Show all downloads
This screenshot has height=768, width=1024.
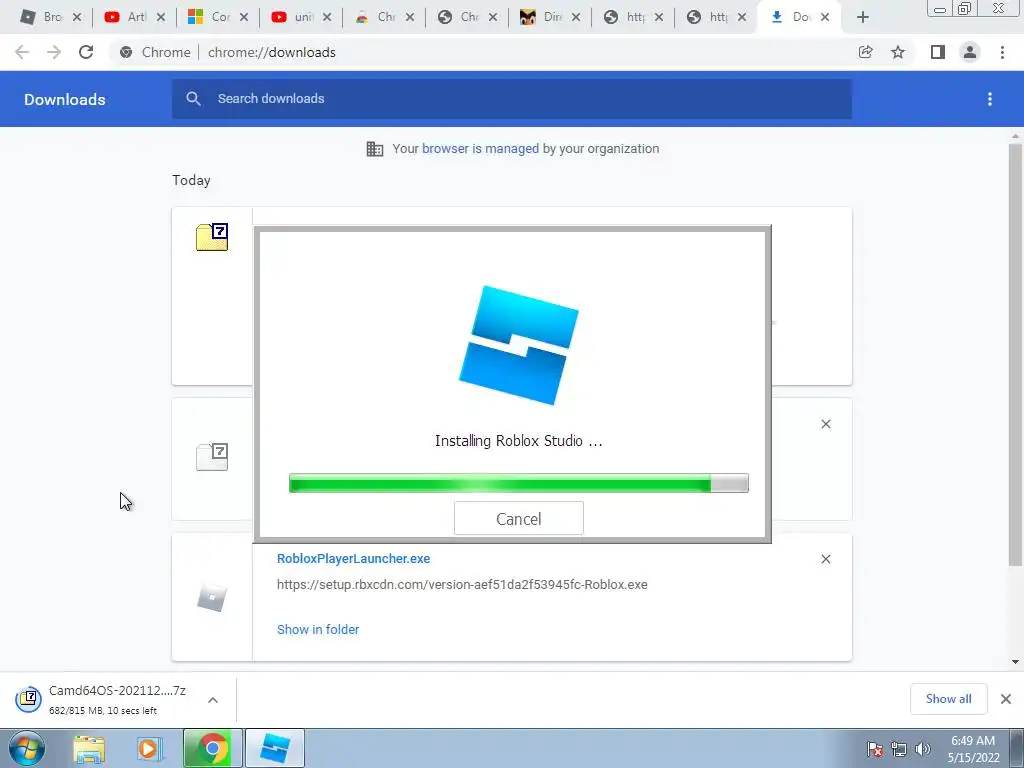(948, 699)
